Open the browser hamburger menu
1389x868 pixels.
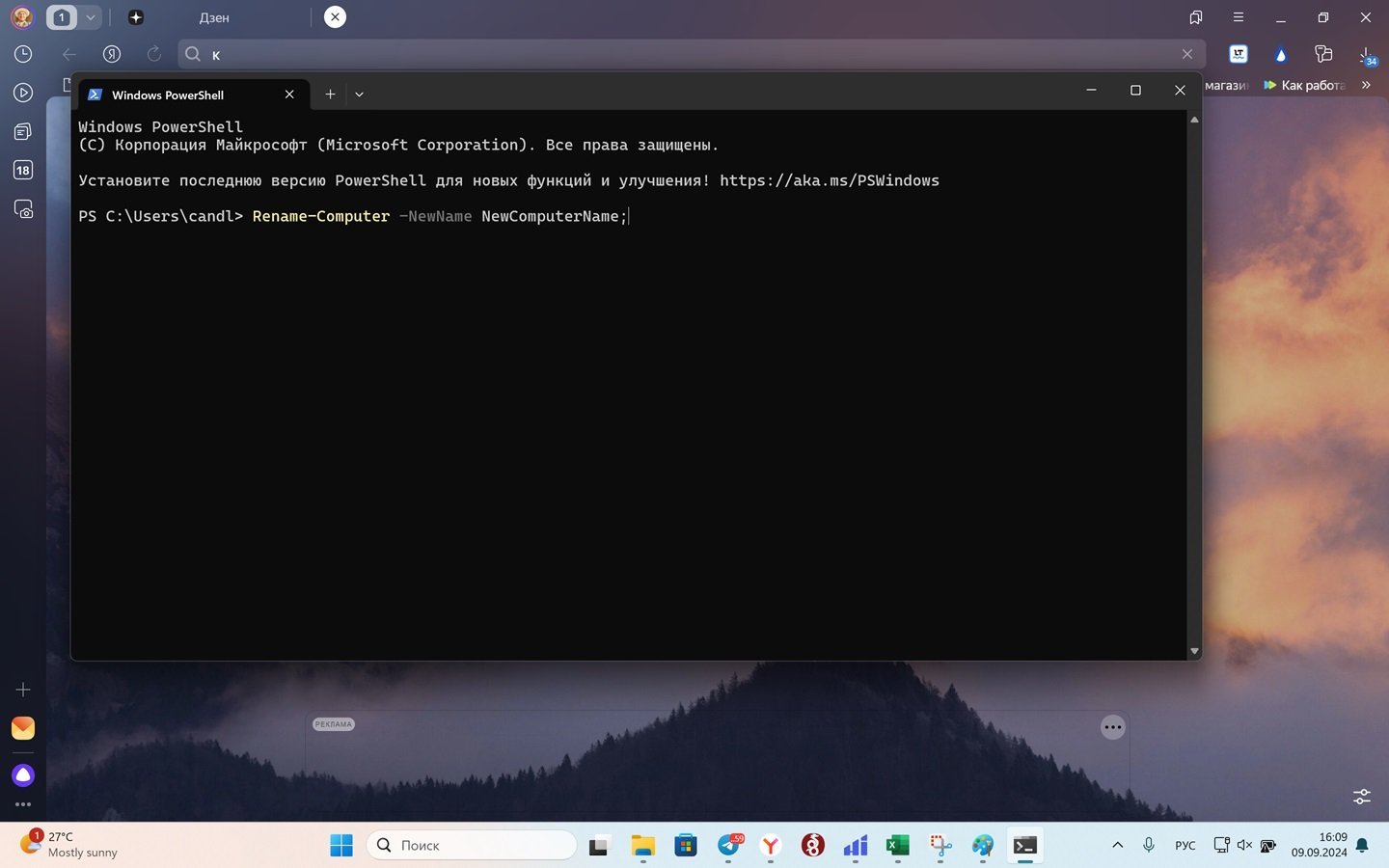1239,17
